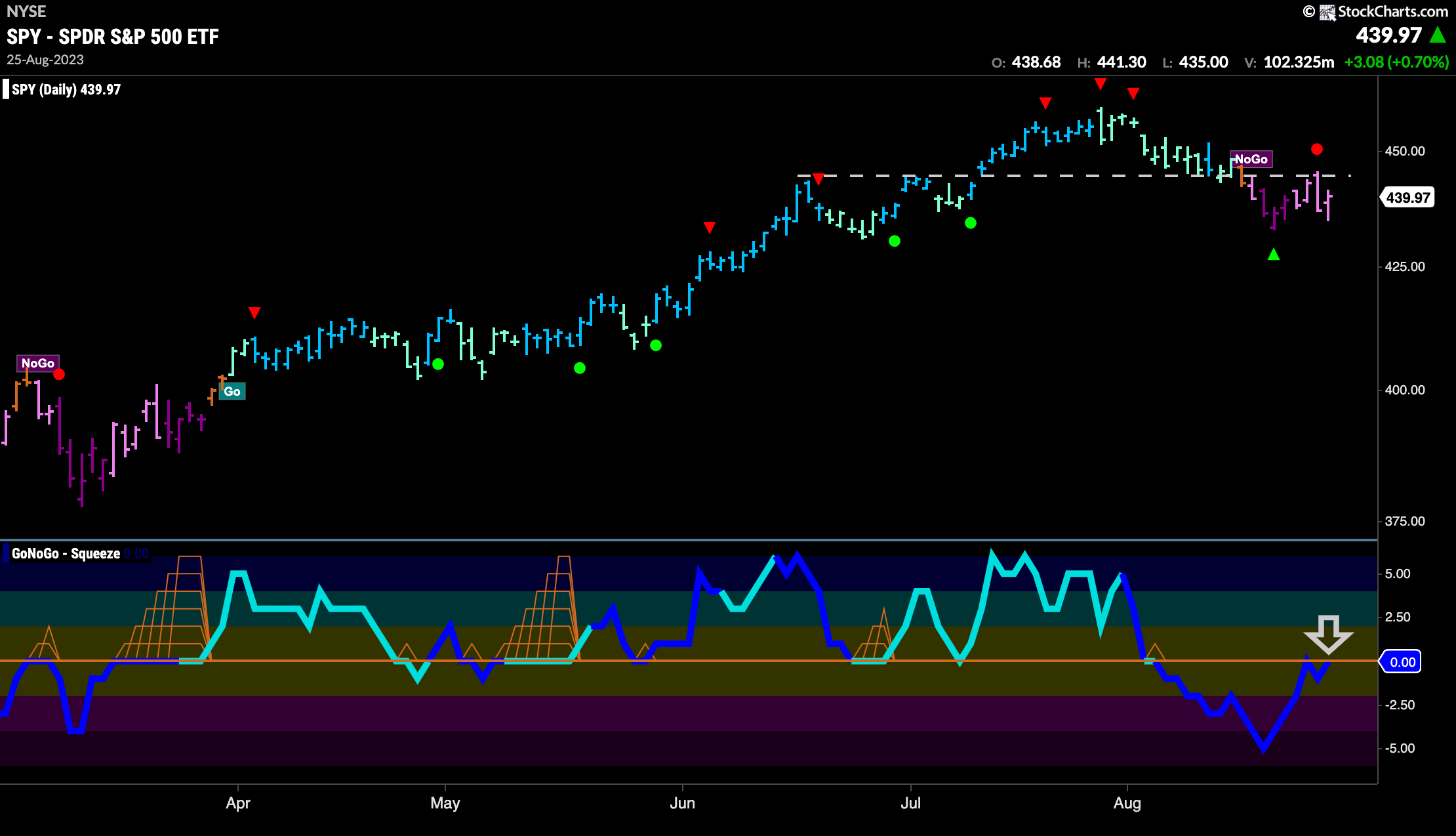Click the green circle near early May low

[438, 364]
